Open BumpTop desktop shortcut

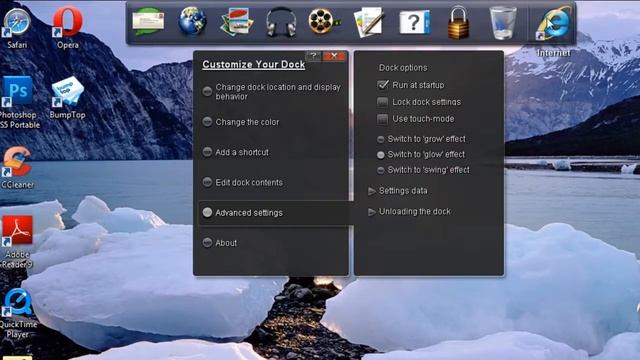coord(67,98)
